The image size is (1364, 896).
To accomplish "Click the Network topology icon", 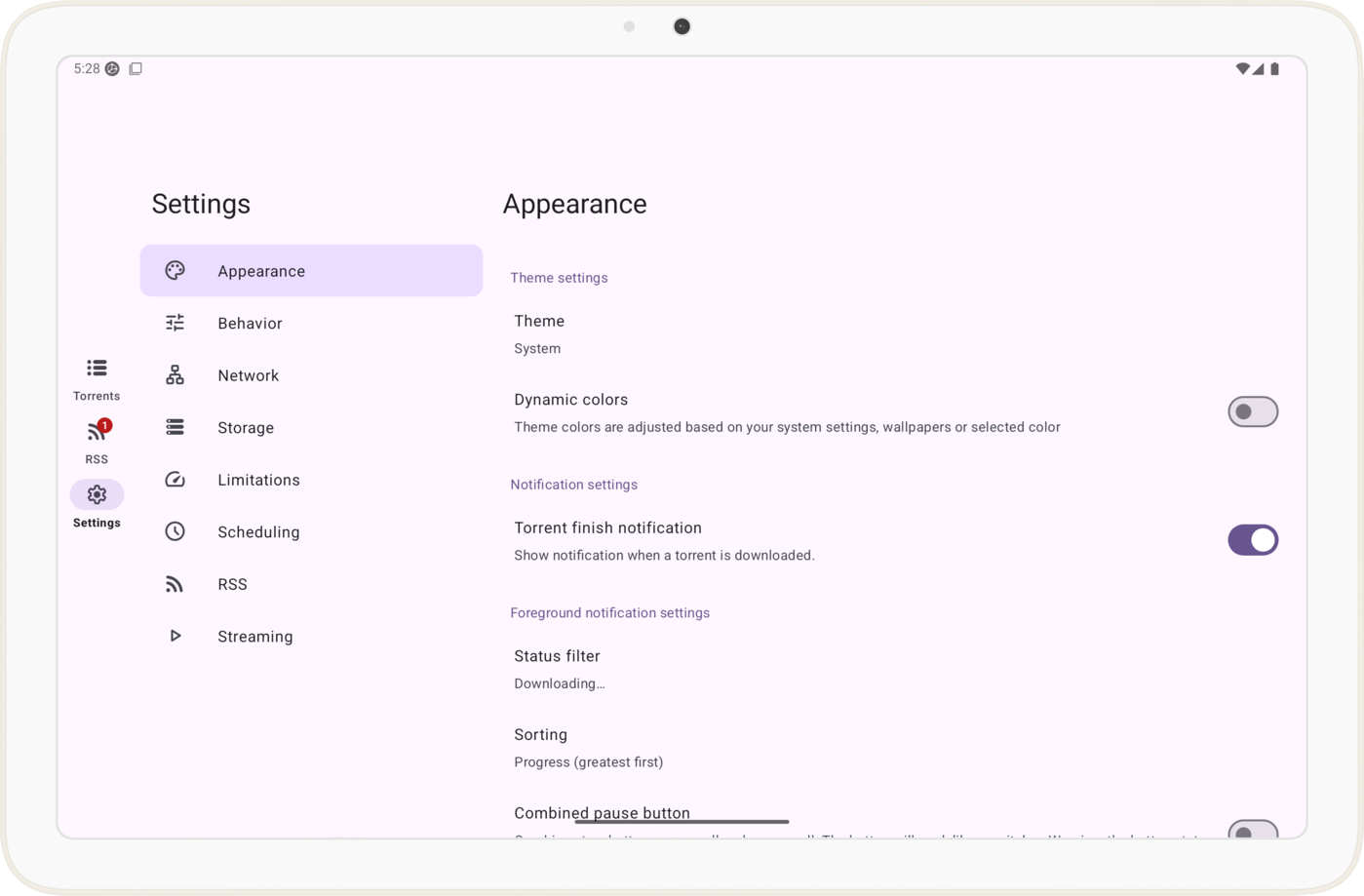I will [x=175, y=375].
